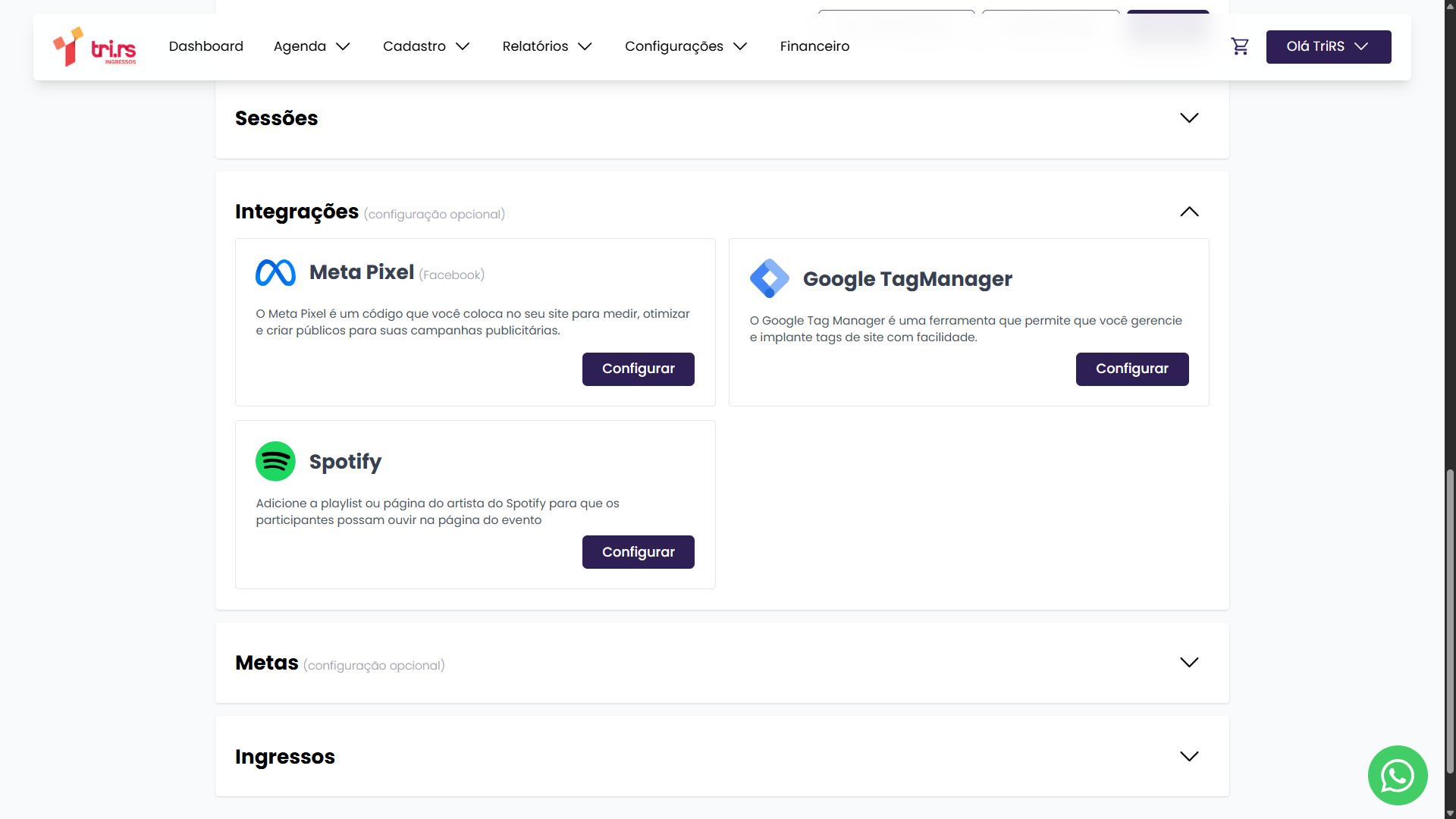Open the shopping cart icon
1456x819 pixels.
(x=1240, y=47)
